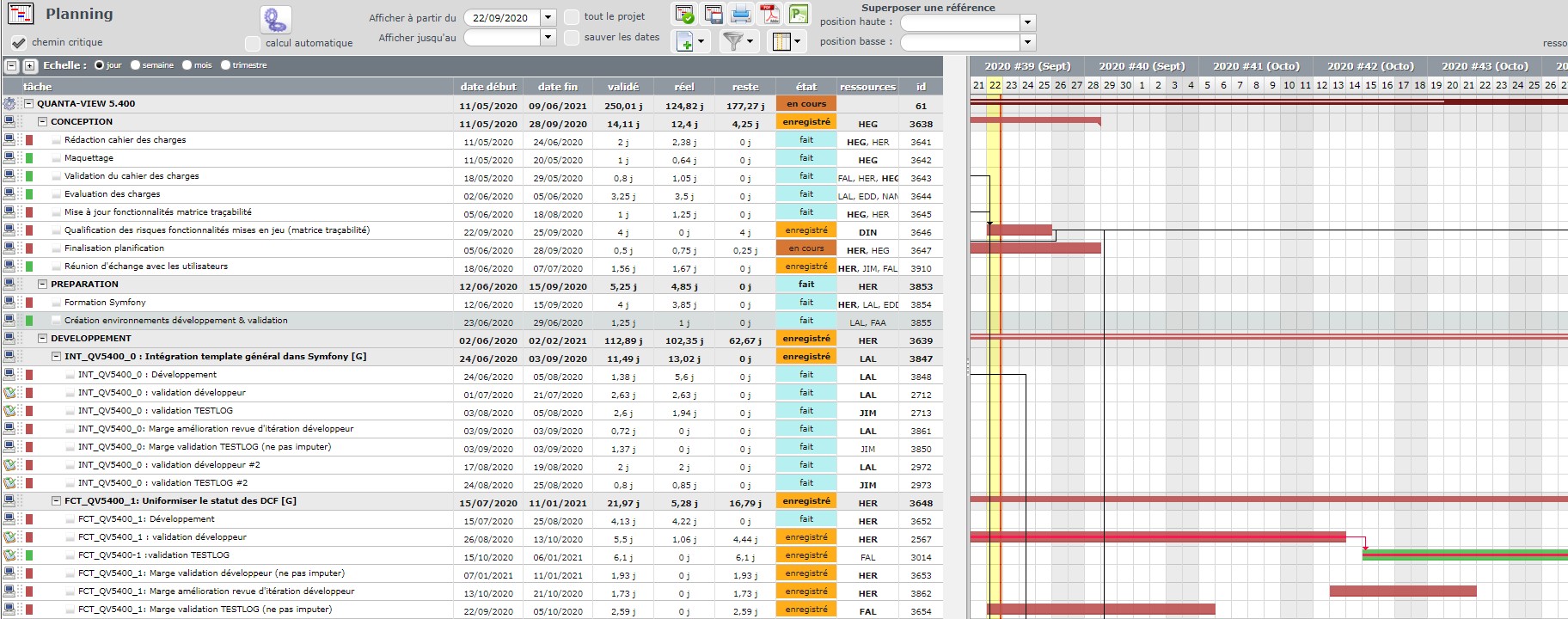Open the position haute dropdown
1568x619 pixels.
click(1027, 22)
